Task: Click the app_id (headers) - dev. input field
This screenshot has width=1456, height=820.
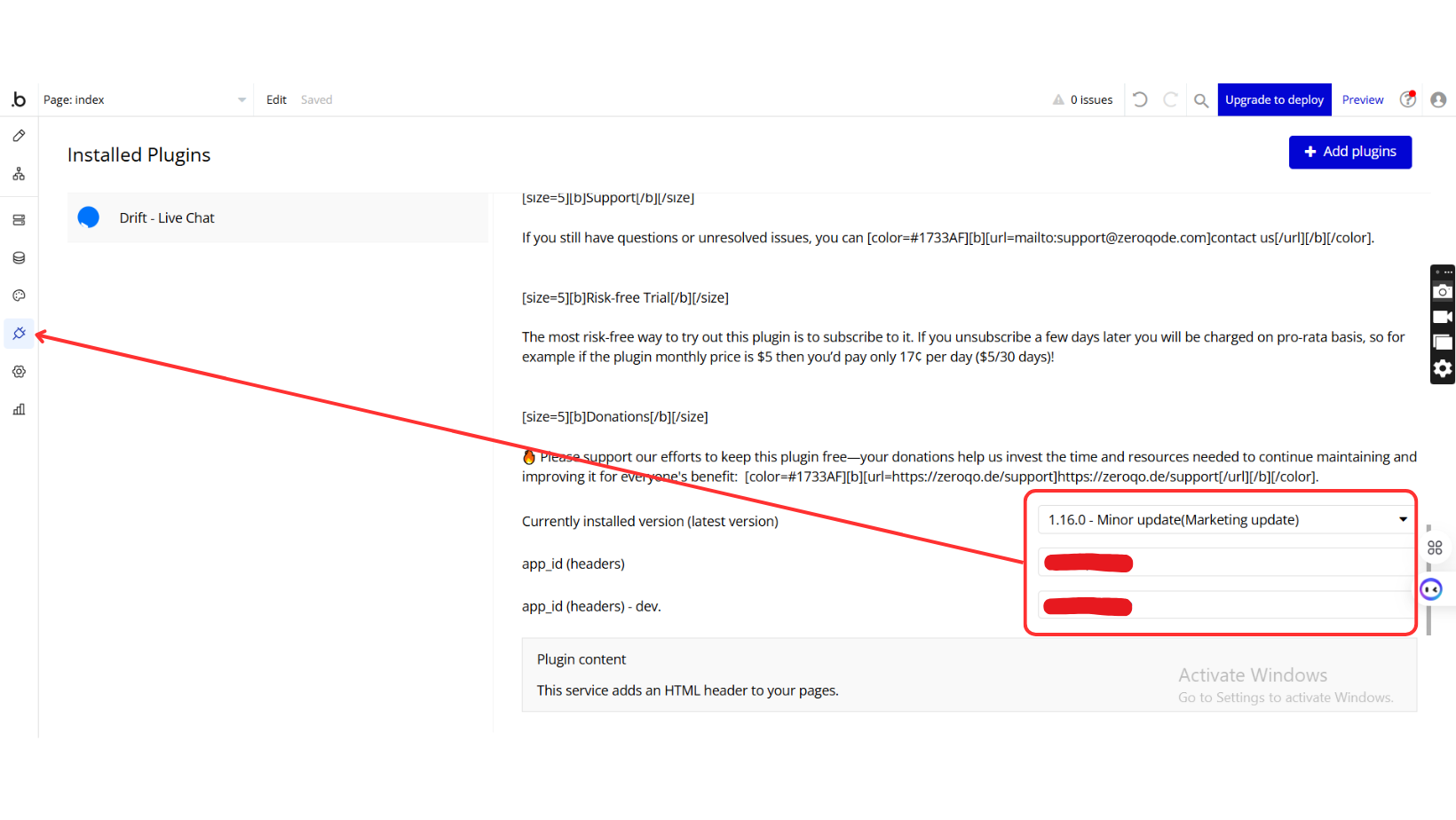Action: click(x=1225, y=605)
